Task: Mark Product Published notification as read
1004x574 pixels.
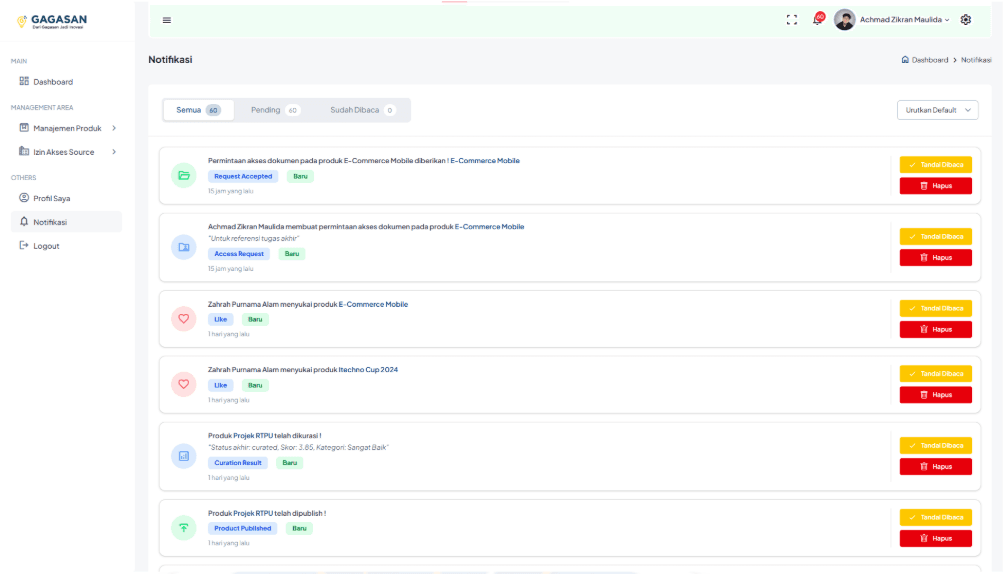Action: point(935,517)
